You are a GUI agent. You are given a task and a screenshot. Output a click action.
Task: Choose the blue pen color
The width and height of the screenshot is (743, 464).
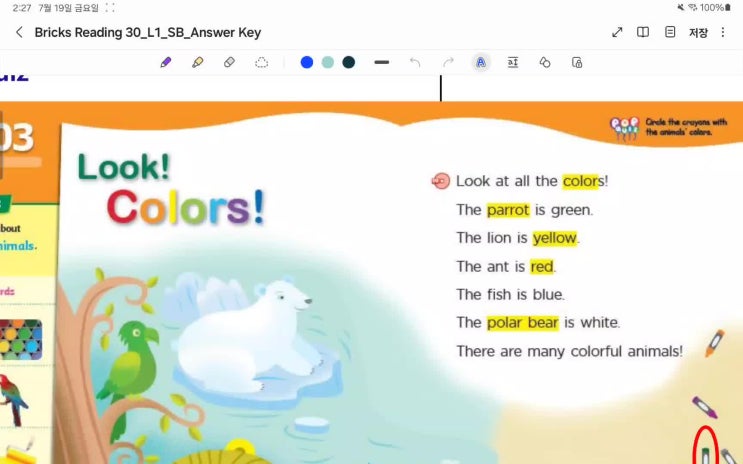point(307,62)
